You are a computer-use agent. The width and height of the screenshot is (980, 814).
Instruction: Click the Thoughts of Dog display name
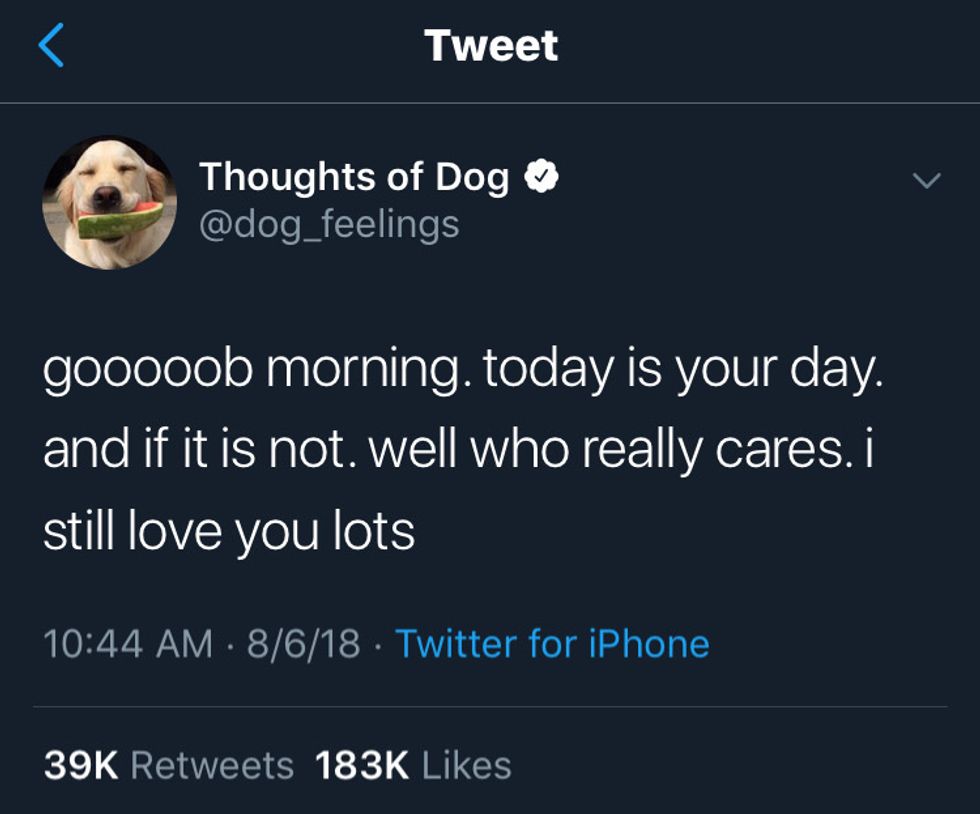coord(354,178)
